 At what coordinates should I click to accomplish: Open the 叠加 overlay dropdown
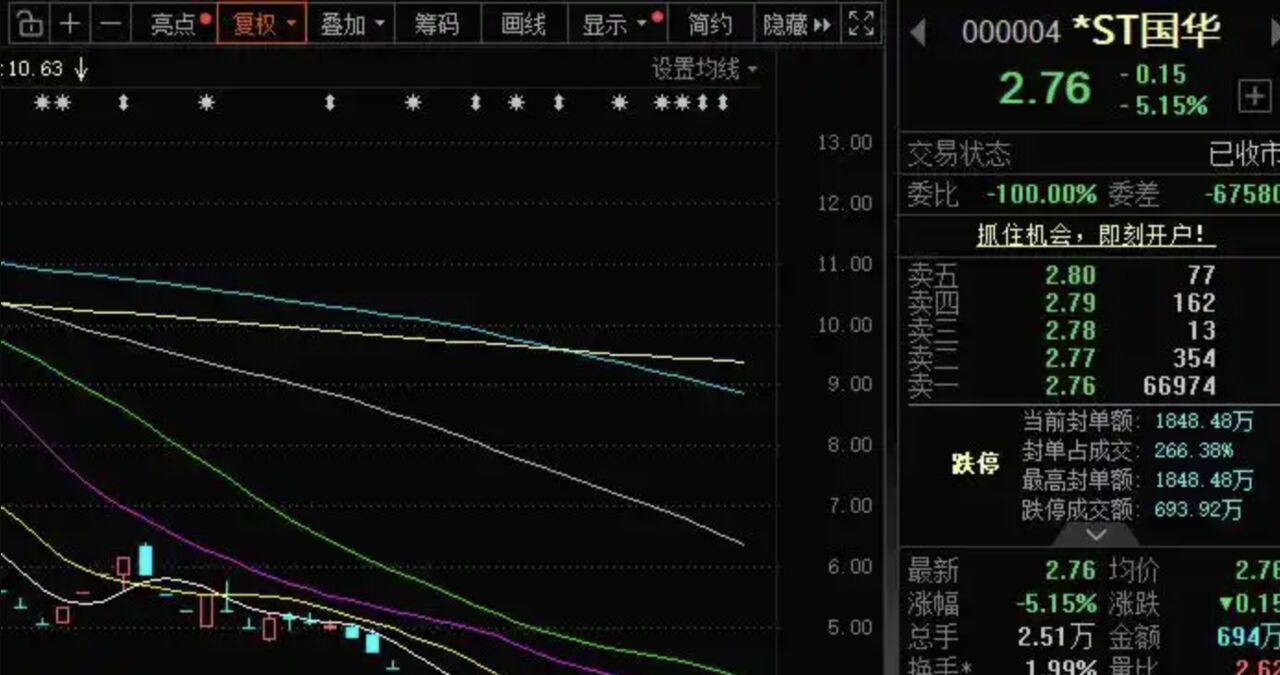tap(350, 24)
